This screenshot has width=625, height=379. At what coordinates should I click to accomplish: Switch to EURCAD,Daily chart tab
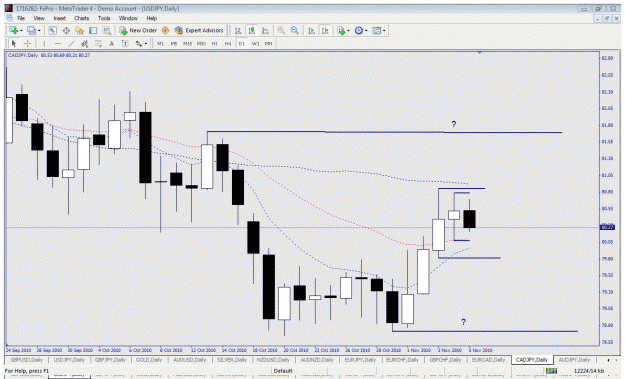(488, 359)
